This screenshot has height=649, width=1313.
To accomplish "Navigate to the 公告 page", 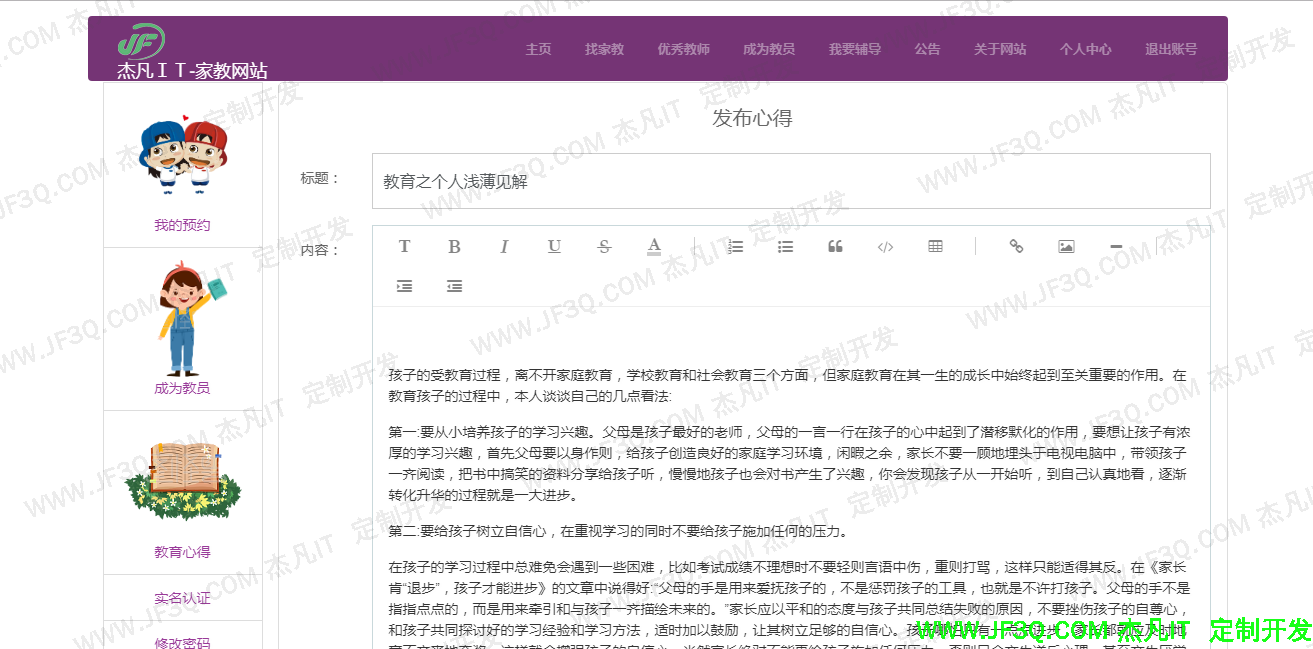I will tap(927, 48).
